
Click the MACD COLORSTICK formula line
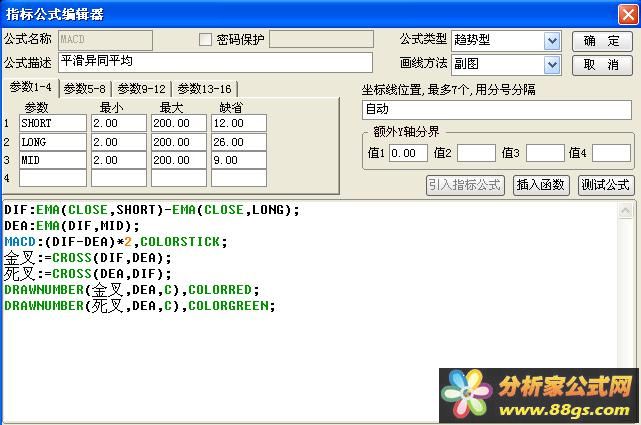point(116,242)
